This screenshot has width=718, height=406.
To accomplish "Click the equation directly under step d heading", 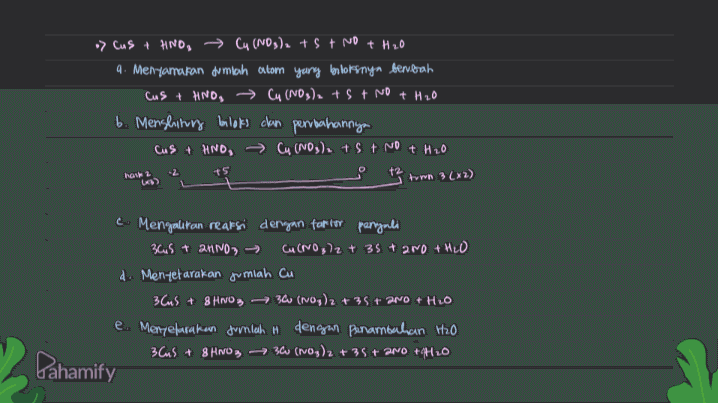I will [x=302, y=300].
